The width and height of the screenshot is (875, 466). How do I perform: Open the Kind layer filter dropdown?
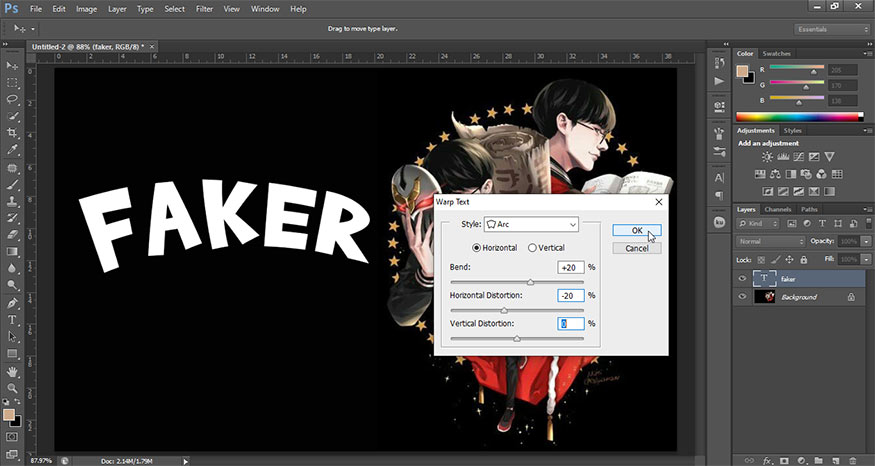[758, 223]
